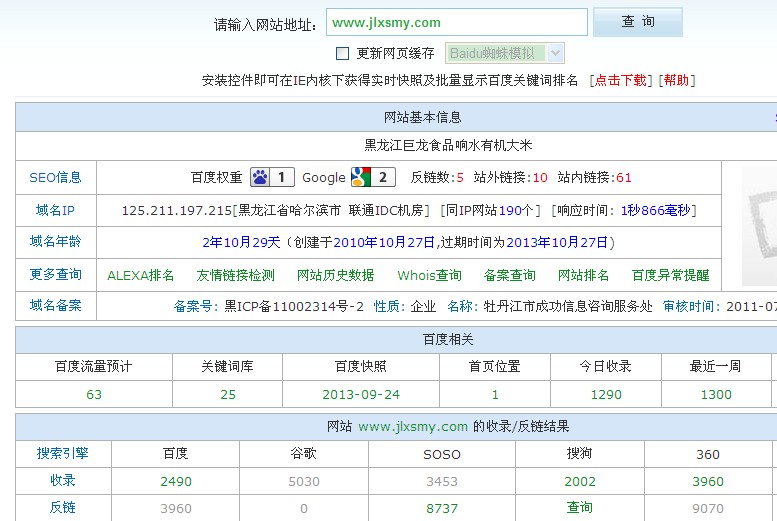Viewport: 777px width, 521px height.
Task: Click the IP address 125.211.197.215
Action: [x=177, y=211]
